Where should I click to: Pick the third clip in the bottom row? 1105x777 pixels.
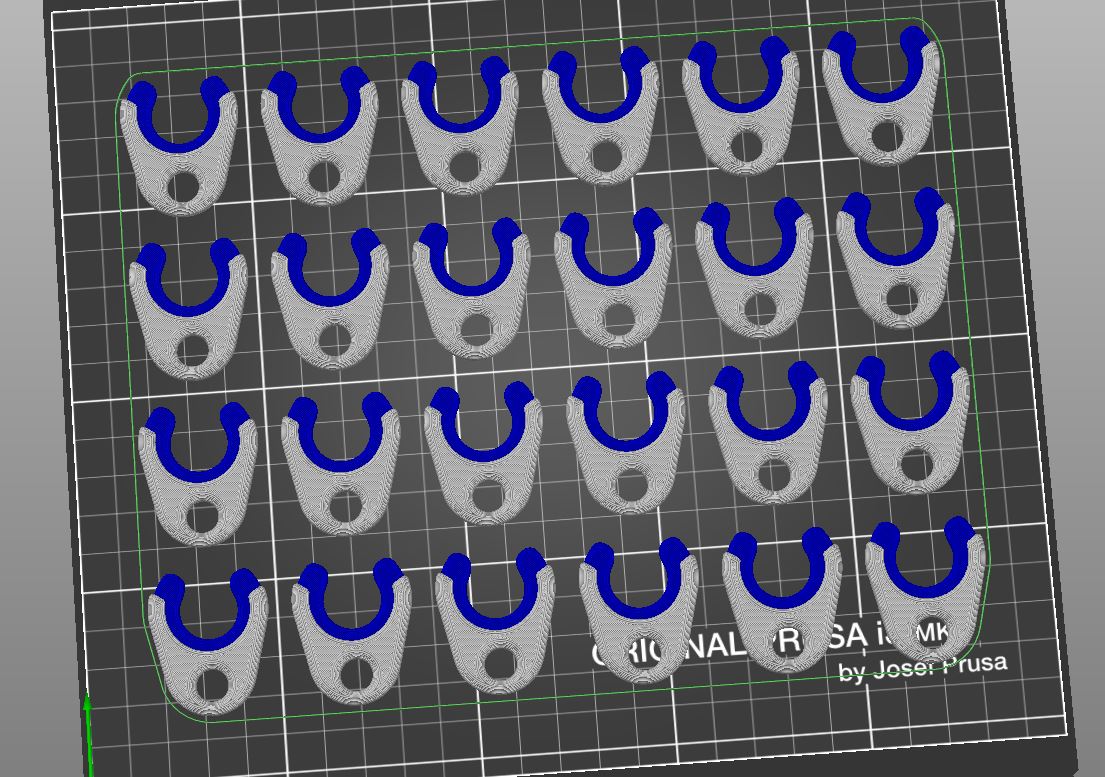495,621
